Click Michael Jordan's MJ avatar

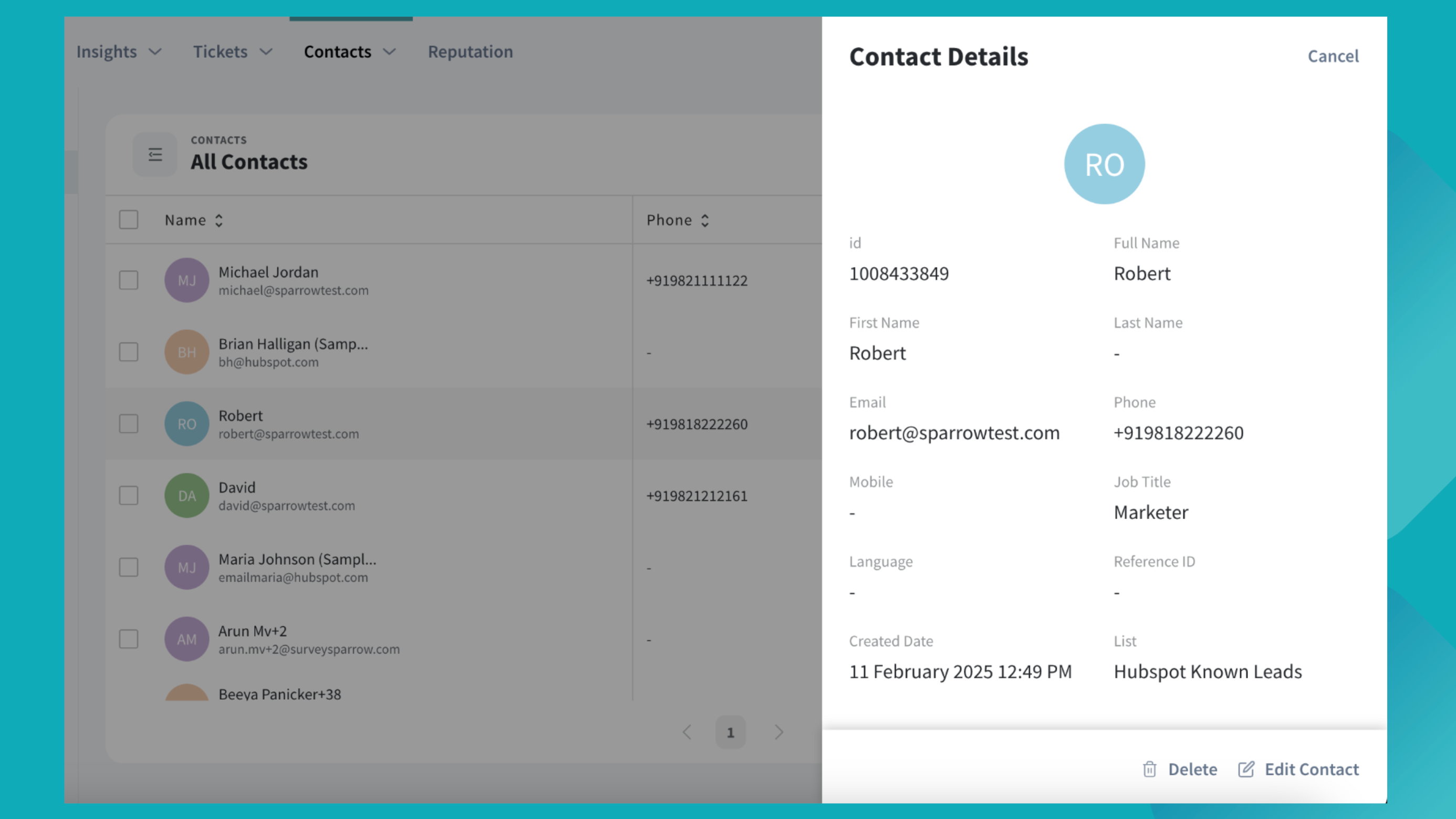186,281
